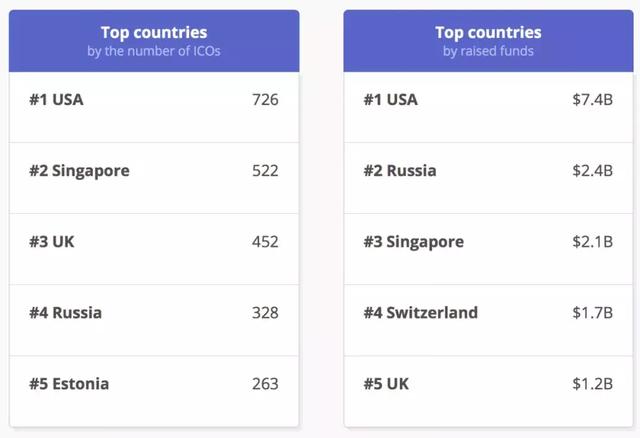Click the 328 count for Russia
Viewport: 640px width, 438px height.
tap(265, 313)
